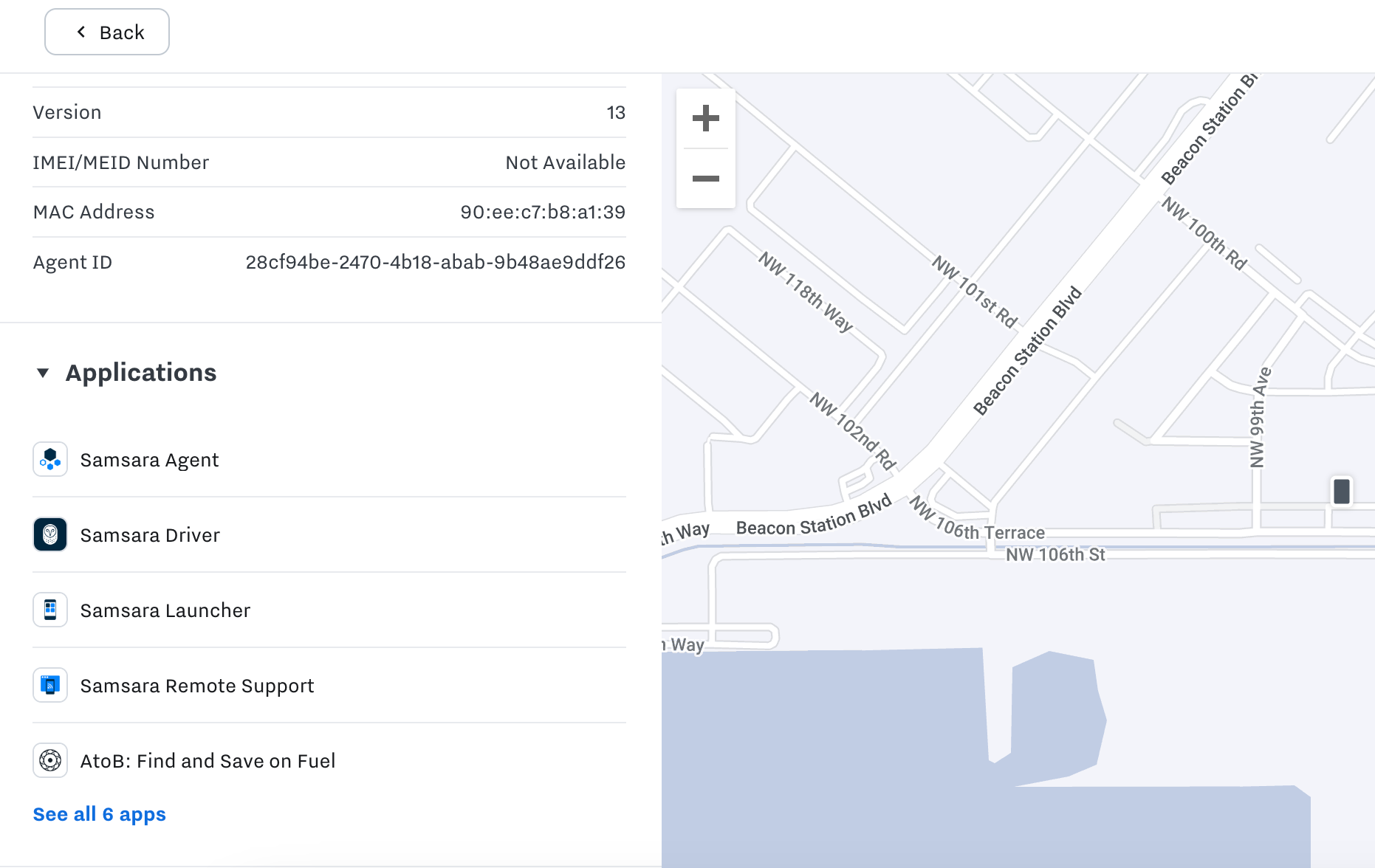This screenshot has height=868, width=1375.
Task: Zoom out on the map
Action: click(705, 179)
